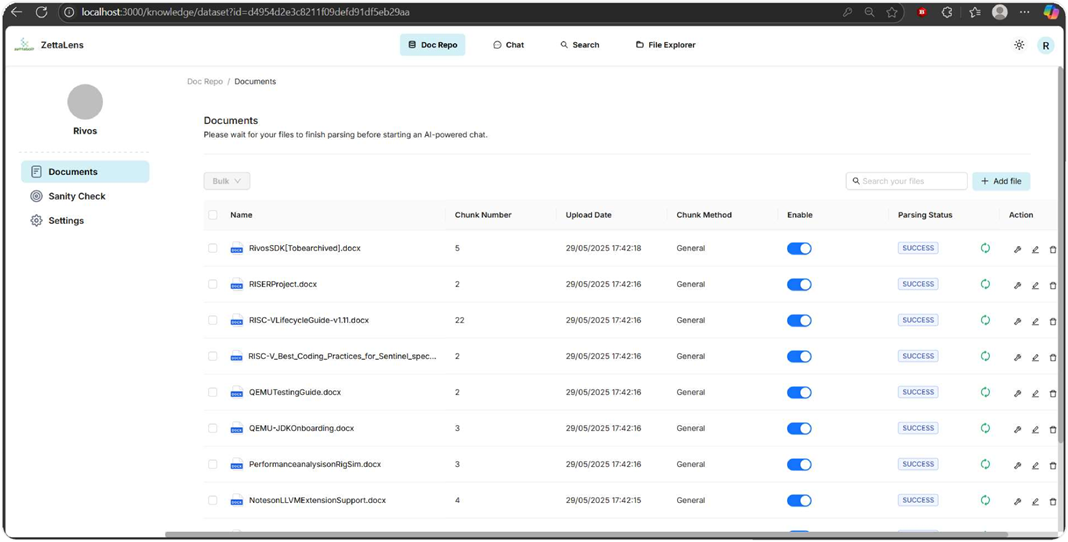Open the File Explorer tab
The width and height of the screenshot is (1068, 542).
(x=665, y=45)
